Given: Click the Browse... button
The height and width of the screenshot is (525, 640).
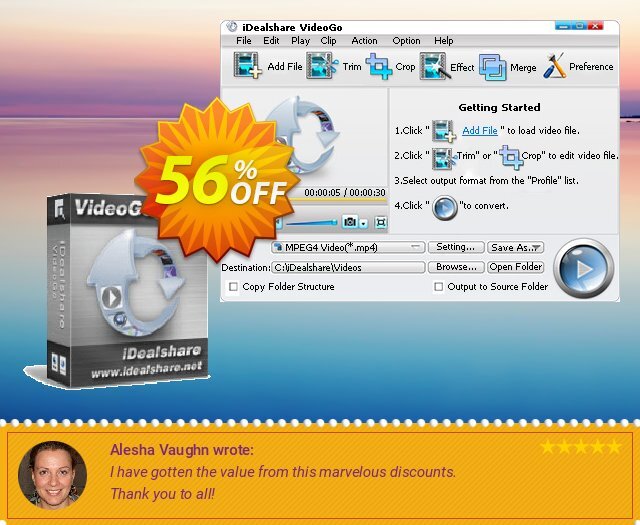Looking at the screenshot, I should click(x=456, y=267).
